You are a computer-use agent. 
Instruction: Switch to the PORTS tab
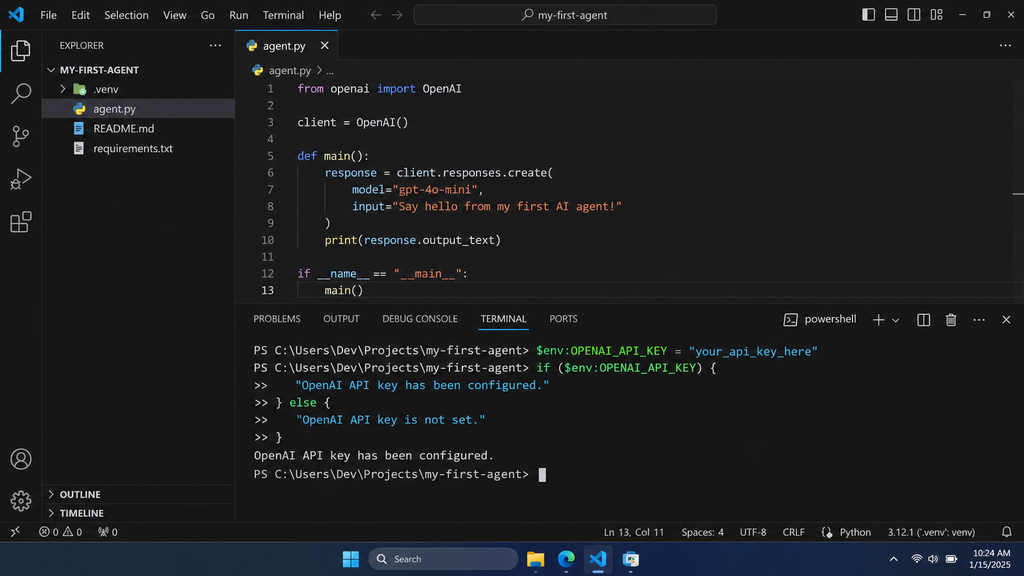click(x=563, y=319)
